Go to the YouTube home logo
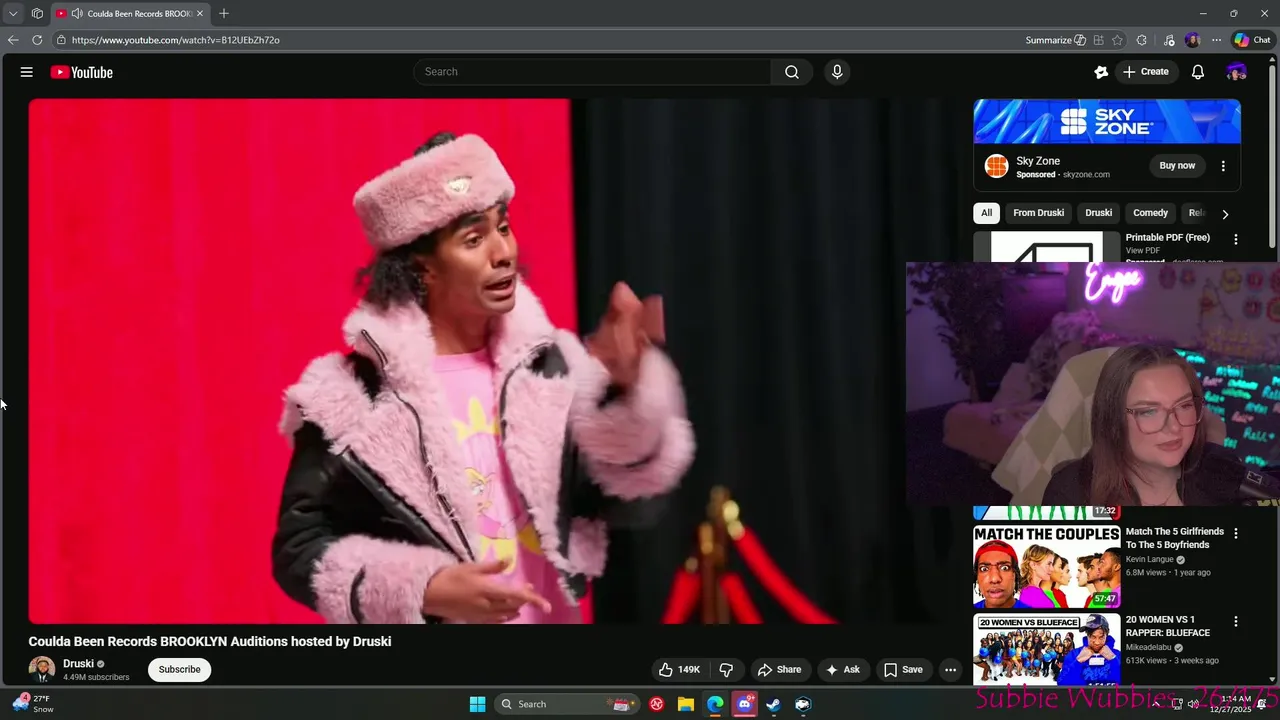 81,72
